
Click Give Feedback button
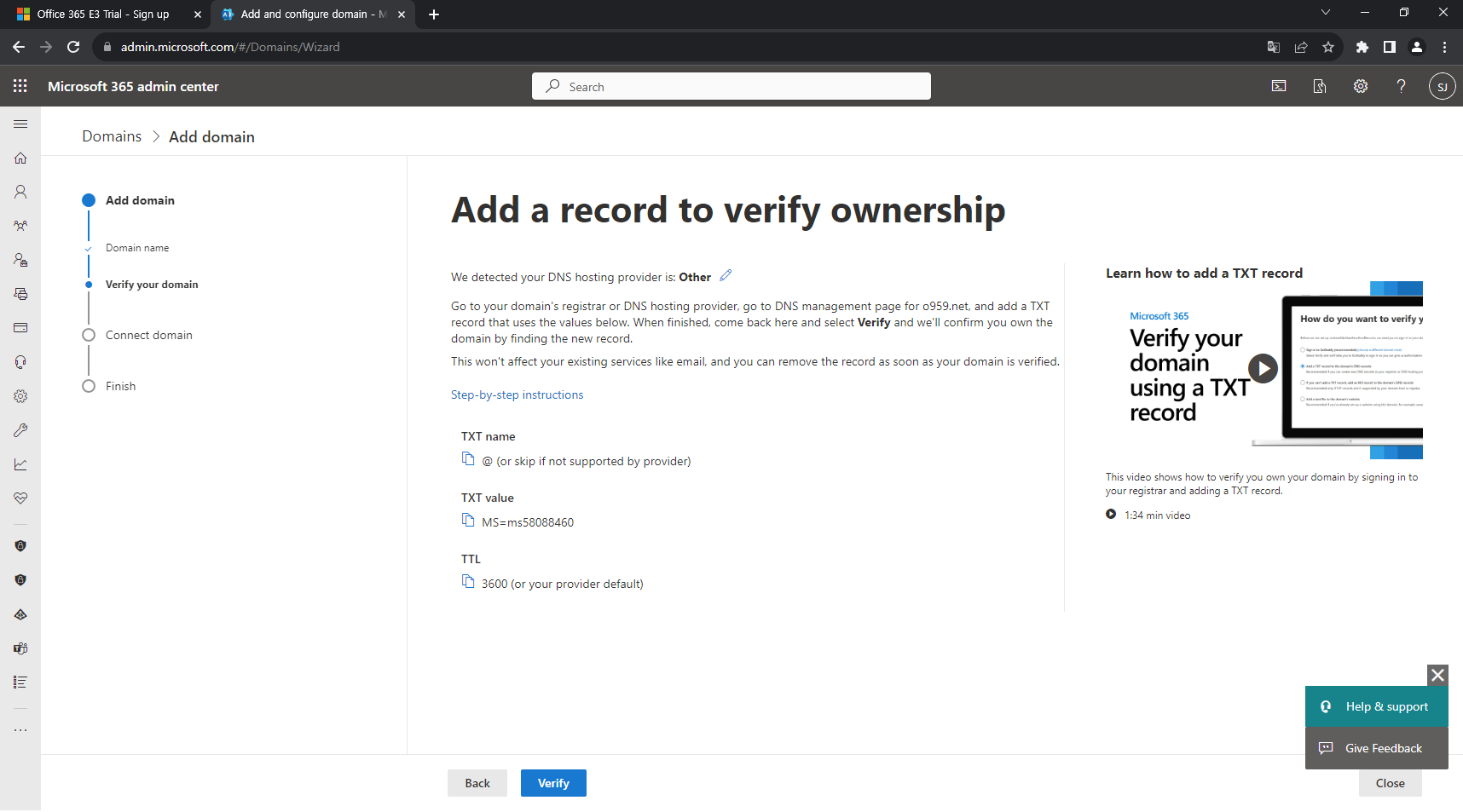point(1377,748)
